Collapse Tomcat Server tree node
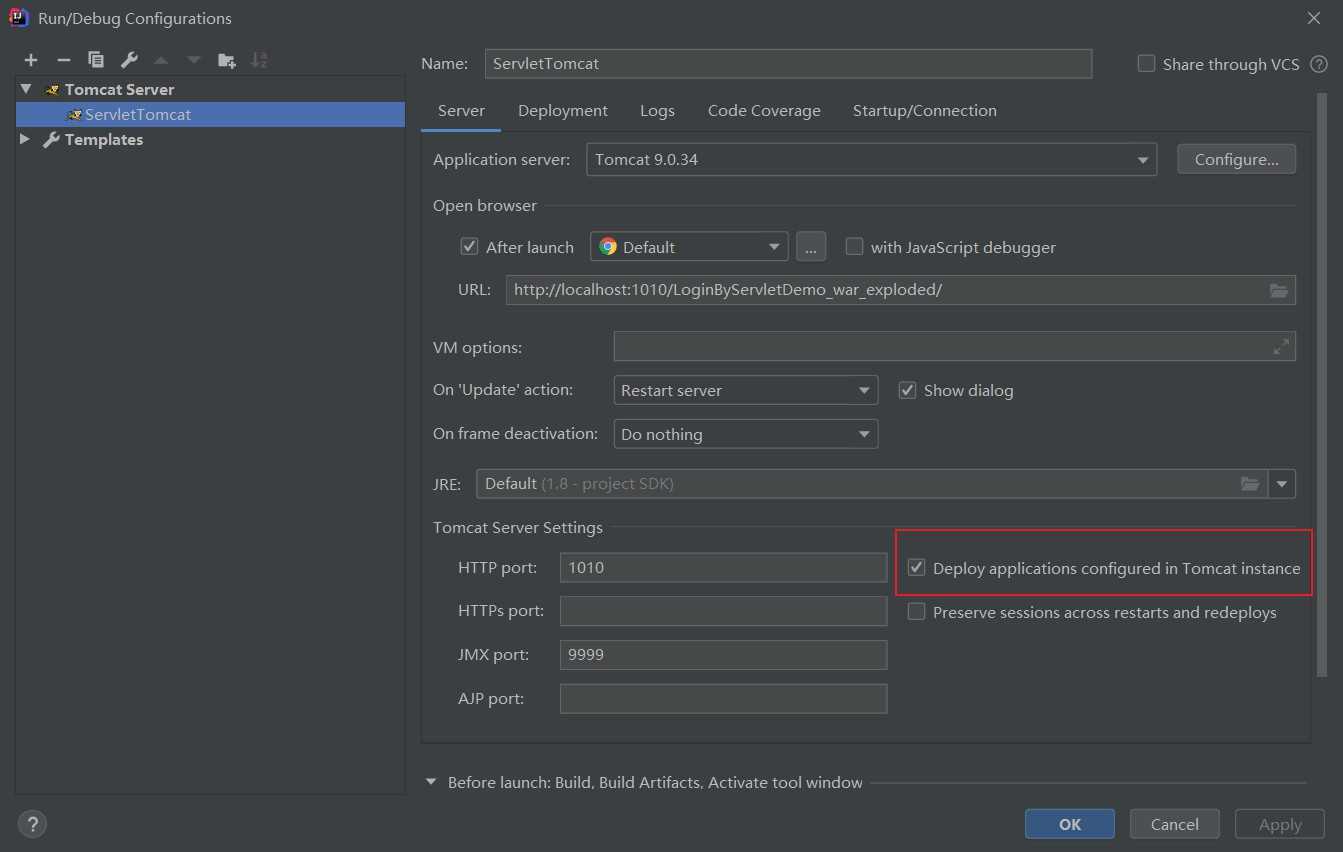Screen dimensions: 1343x852 point(26,89)
